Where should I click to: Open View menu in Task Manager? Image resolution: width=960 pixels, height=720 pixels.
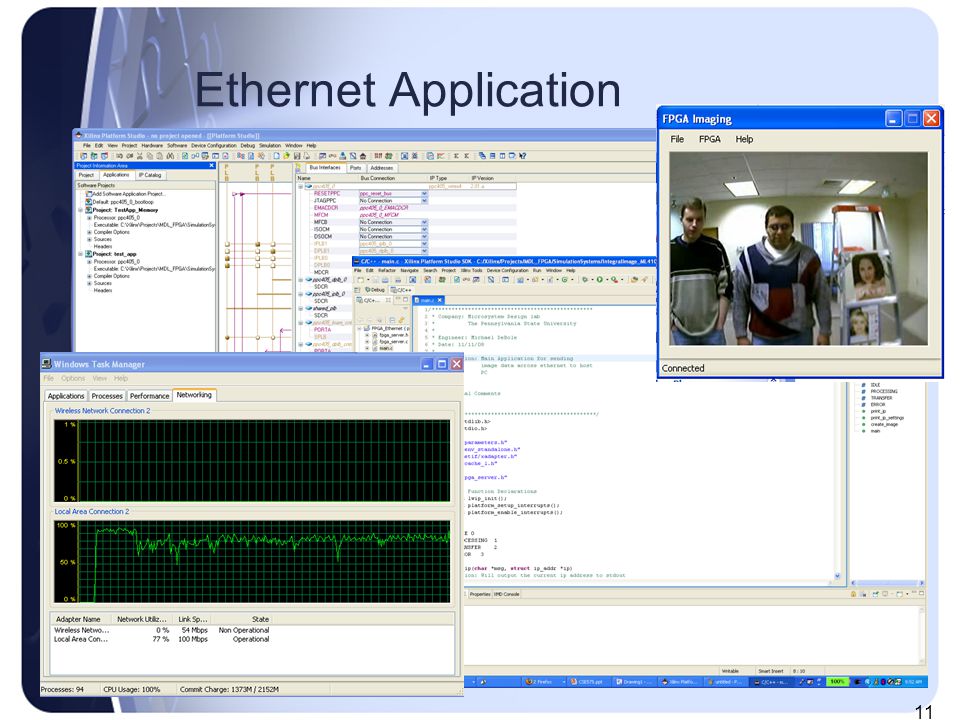pos(99,378)
